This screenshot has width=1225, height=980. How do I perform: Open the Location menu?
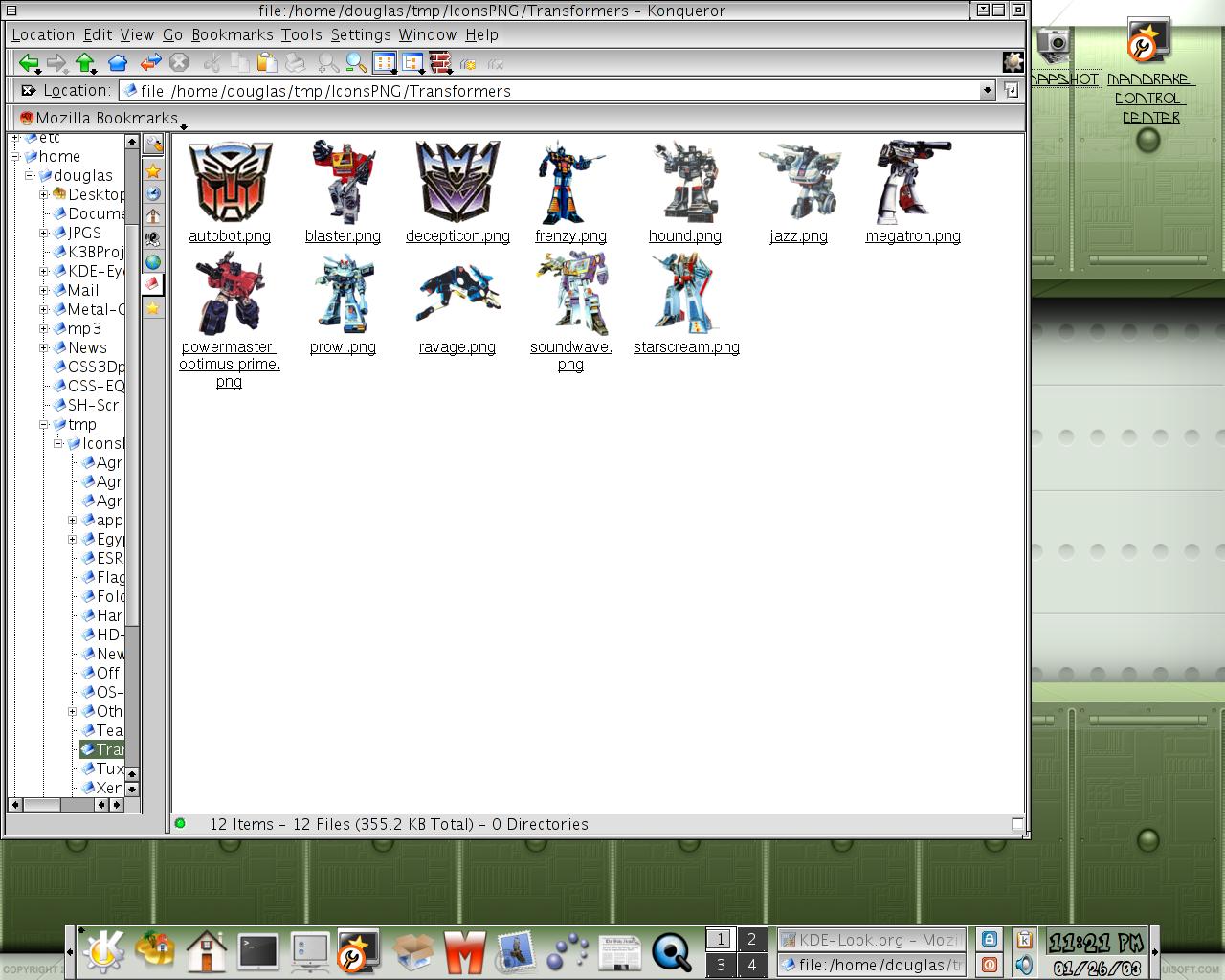pos(43,34)
